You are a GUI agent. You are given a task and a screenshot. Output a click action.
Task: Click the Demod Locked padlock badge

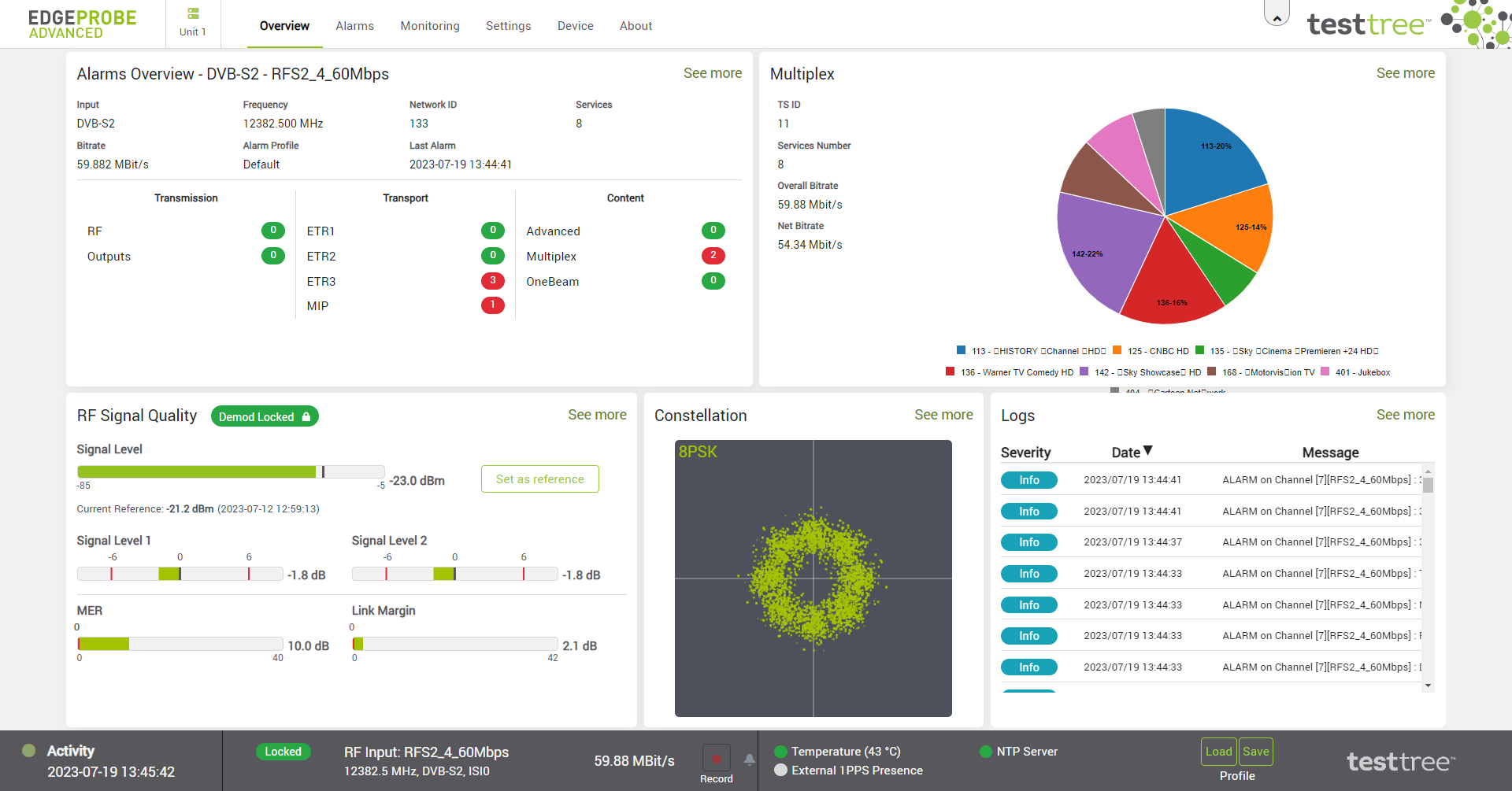pyautogui.click(x=265, y=416)
